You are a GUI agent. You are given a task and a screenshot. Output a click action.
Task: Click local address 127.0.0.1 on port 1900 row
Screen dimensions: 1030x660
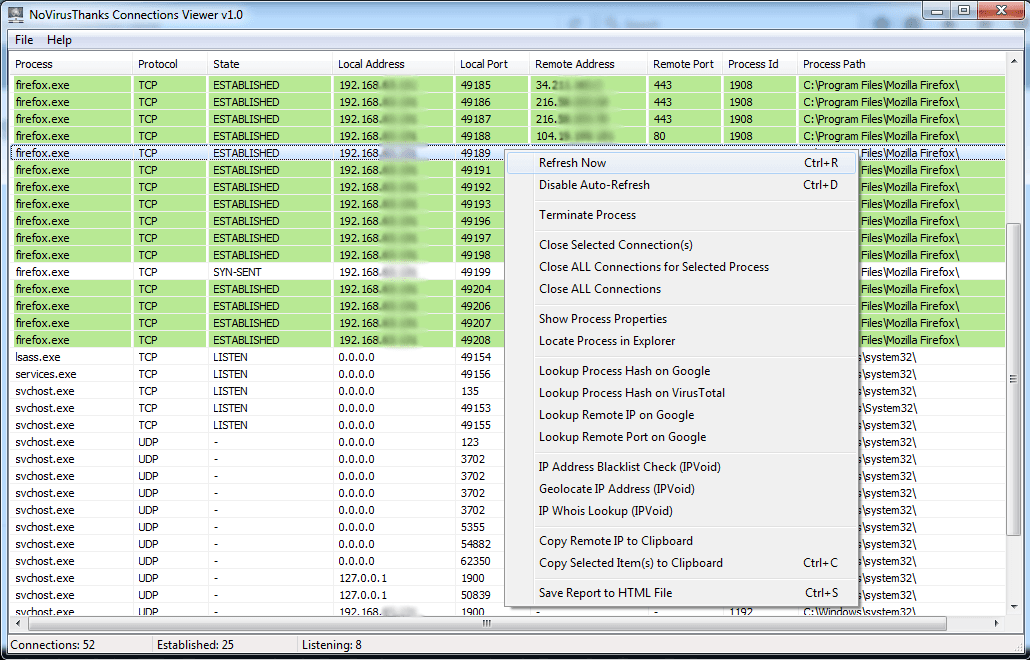(x=363, y=578)
